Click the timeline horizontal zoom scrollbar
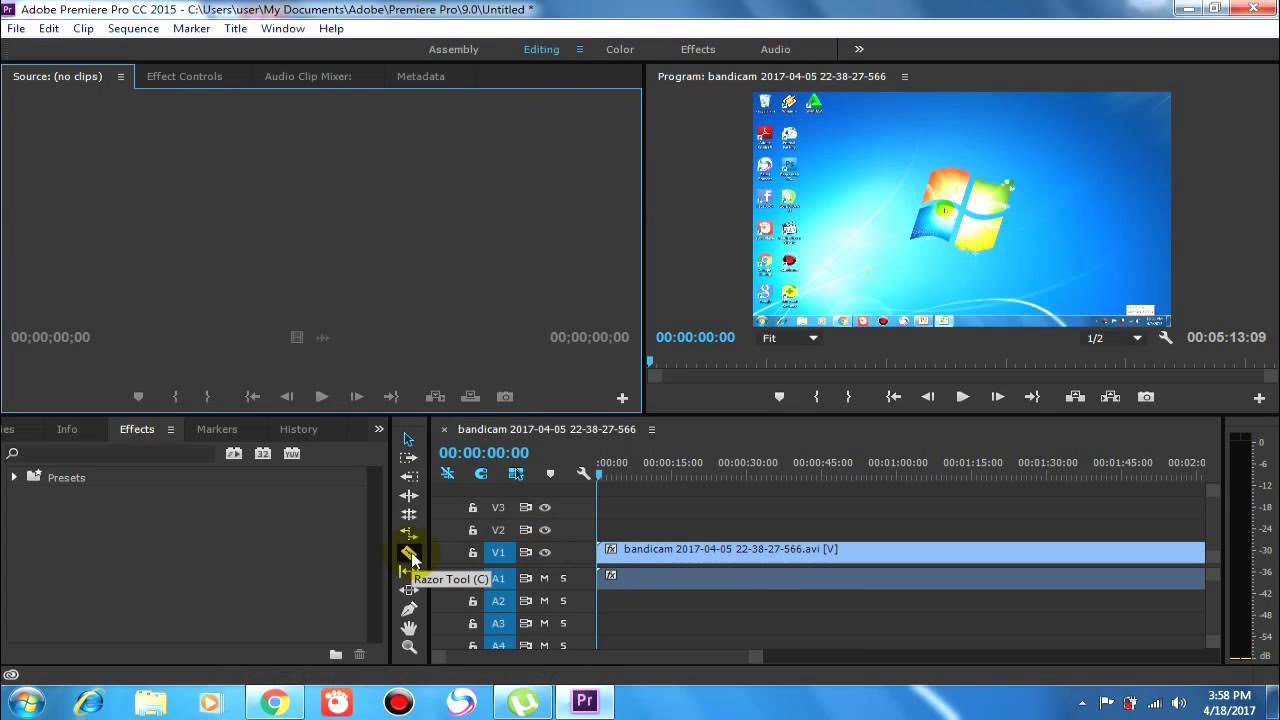The width and height of the screenshot is (1280, 720). pyautogui.click(x=597, y=657)
